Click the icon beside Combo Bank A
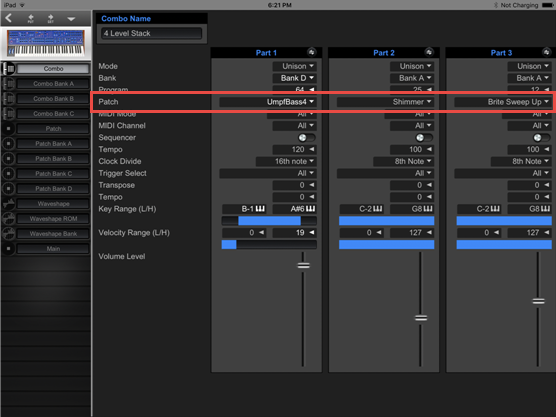556x417 pixels. pos(9,84)
